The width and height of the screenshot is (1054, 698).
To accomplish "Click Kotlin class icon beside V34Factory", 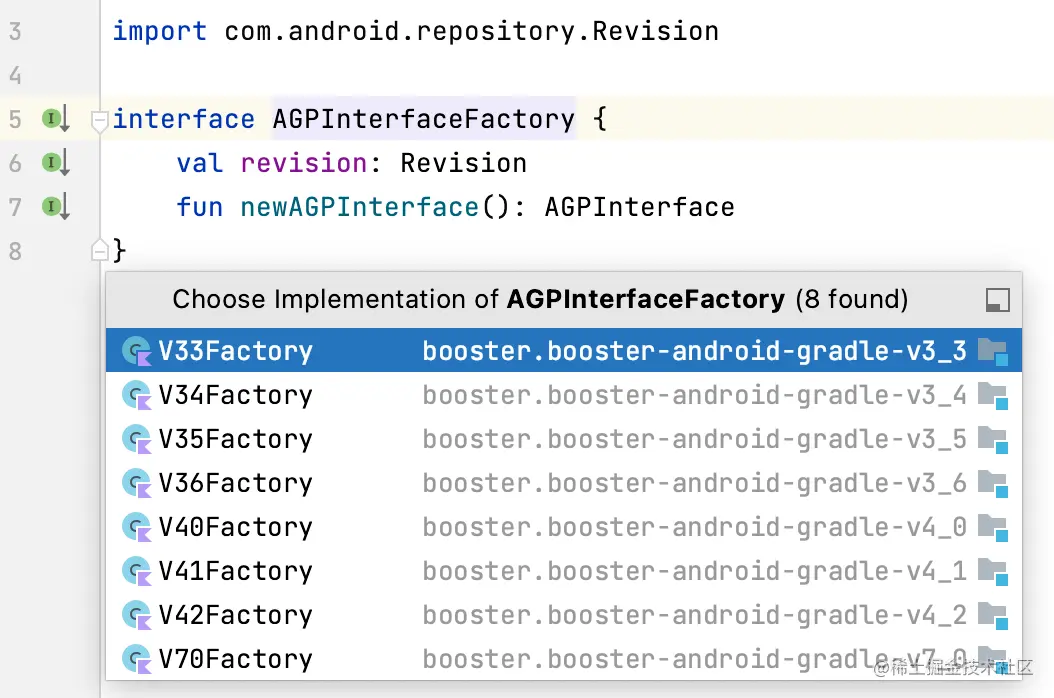I will pyautogui.click(x=136, y=395).
